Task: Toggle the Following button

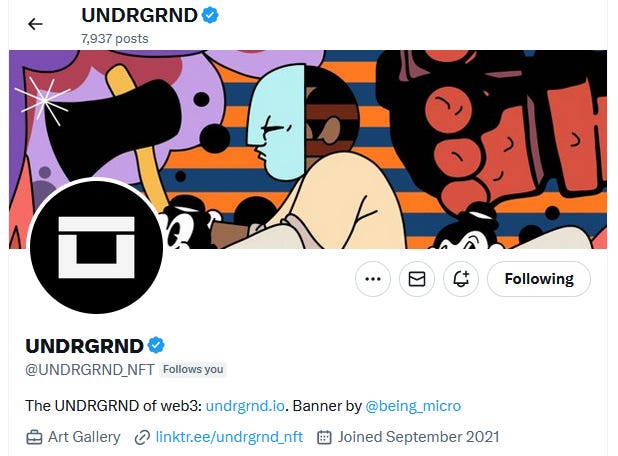Action: click(x=539, y=279)
